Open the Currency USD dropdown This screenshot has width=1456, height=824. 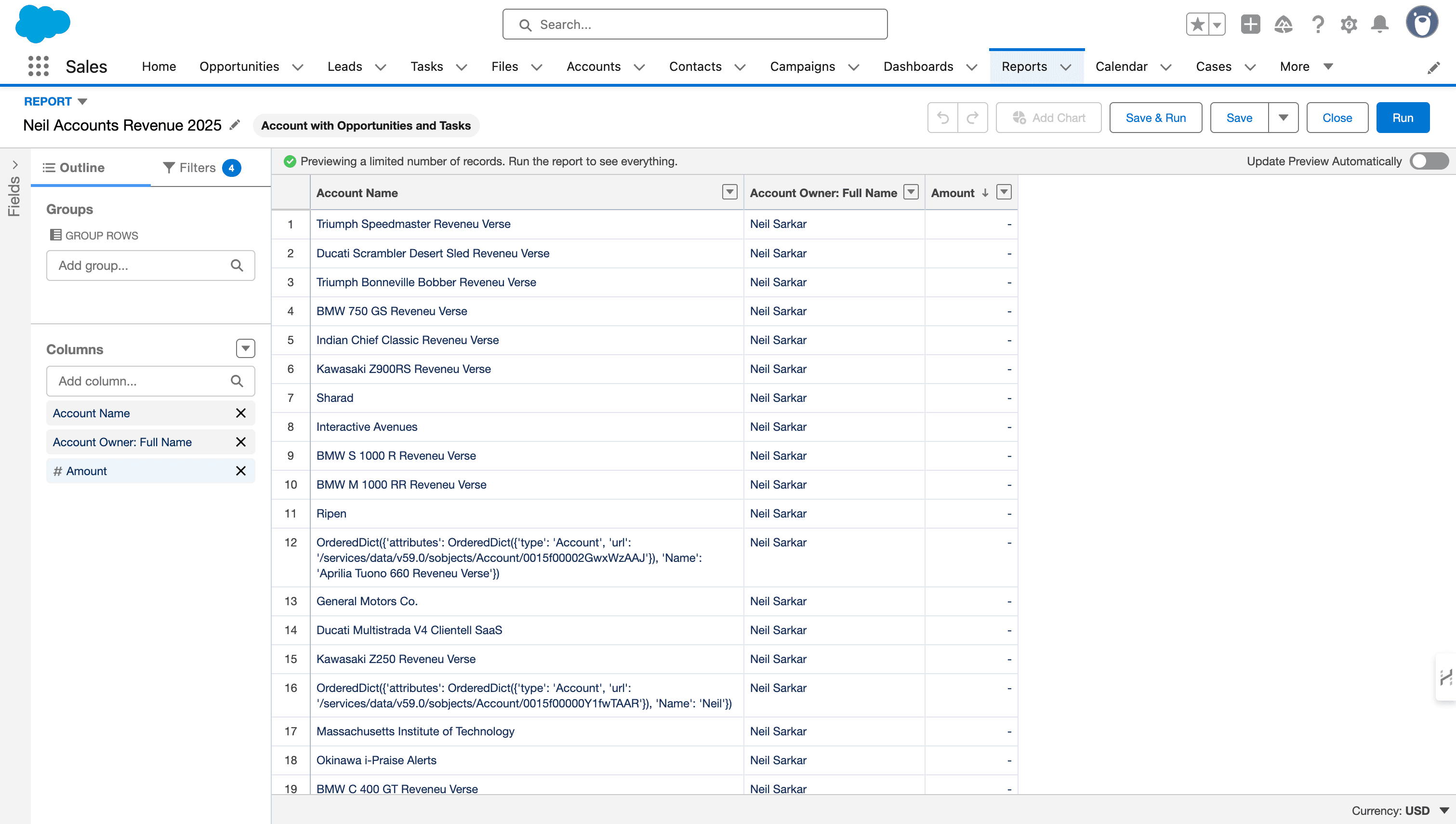tap(1443, 811)
